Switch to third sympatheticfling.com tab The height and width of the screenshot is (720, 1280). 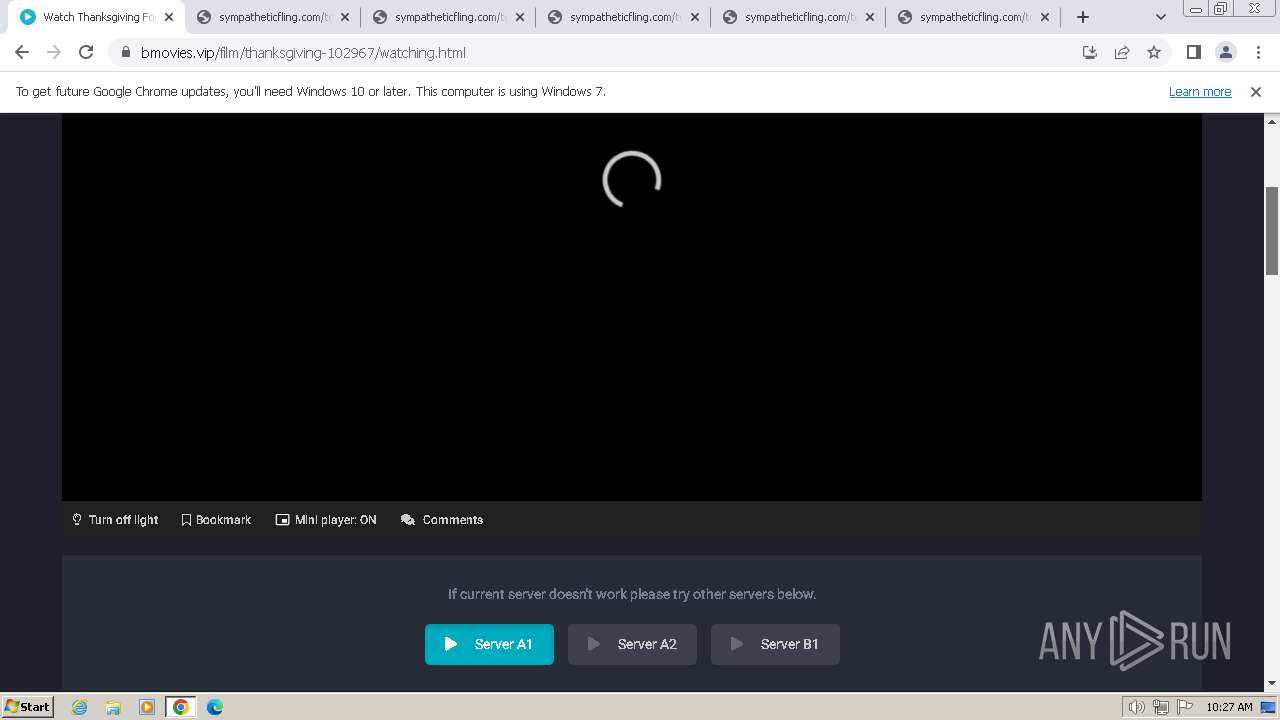[x=623, y=17]
